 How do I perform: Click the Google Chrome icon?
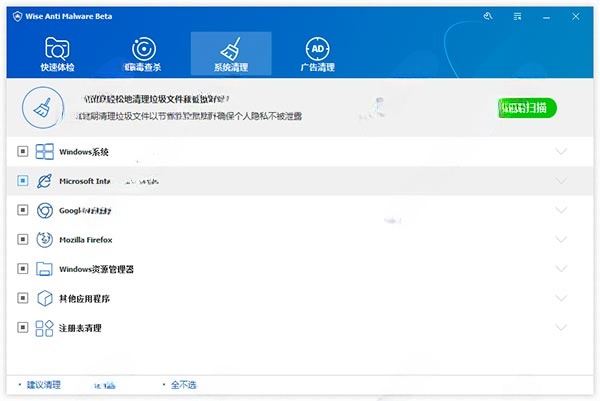click(45, 210)
